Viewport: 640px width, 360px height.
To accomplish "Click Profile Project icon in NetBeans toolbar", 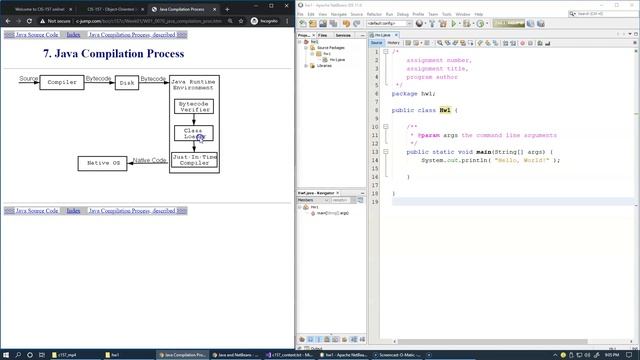I will [x=480, y=24].
